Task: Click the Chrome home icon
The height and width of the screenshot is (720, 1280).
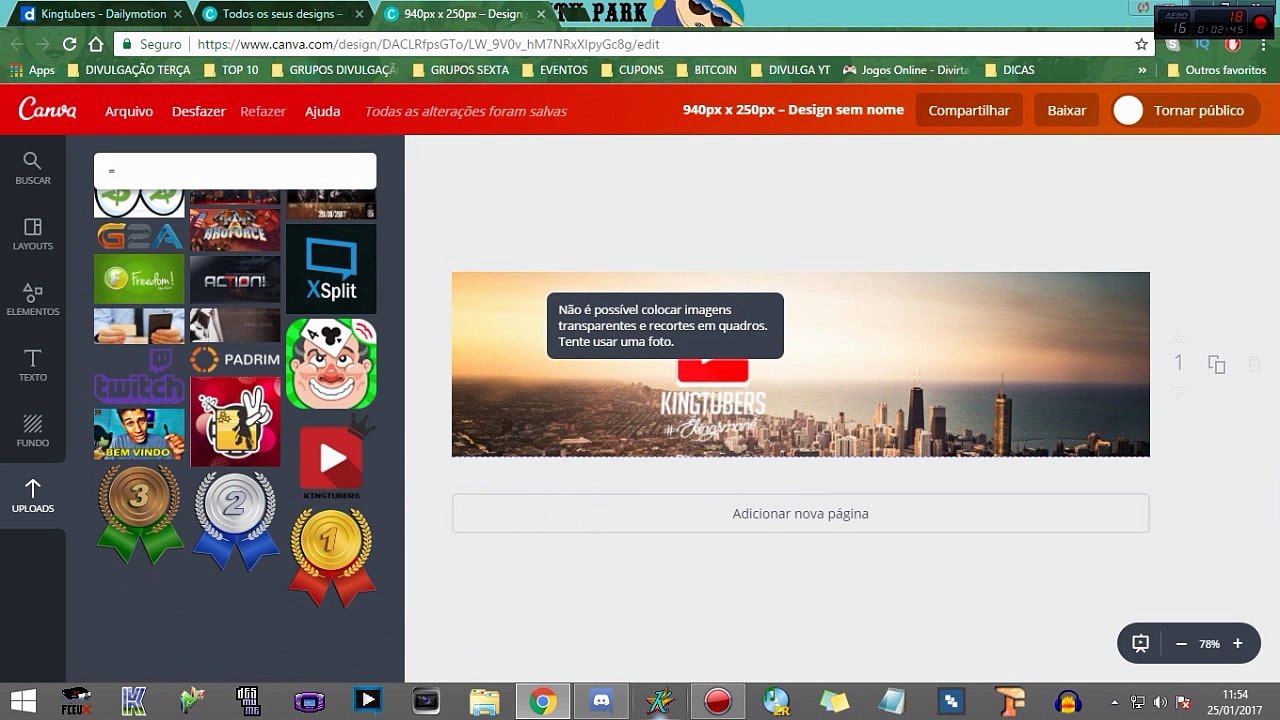Action: [x=96, y=44]
